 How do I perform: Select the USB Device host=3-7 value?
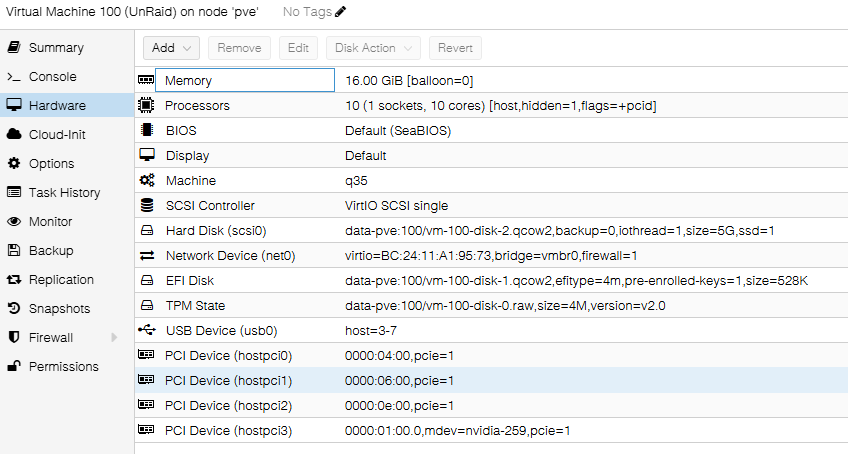point(371,331)
